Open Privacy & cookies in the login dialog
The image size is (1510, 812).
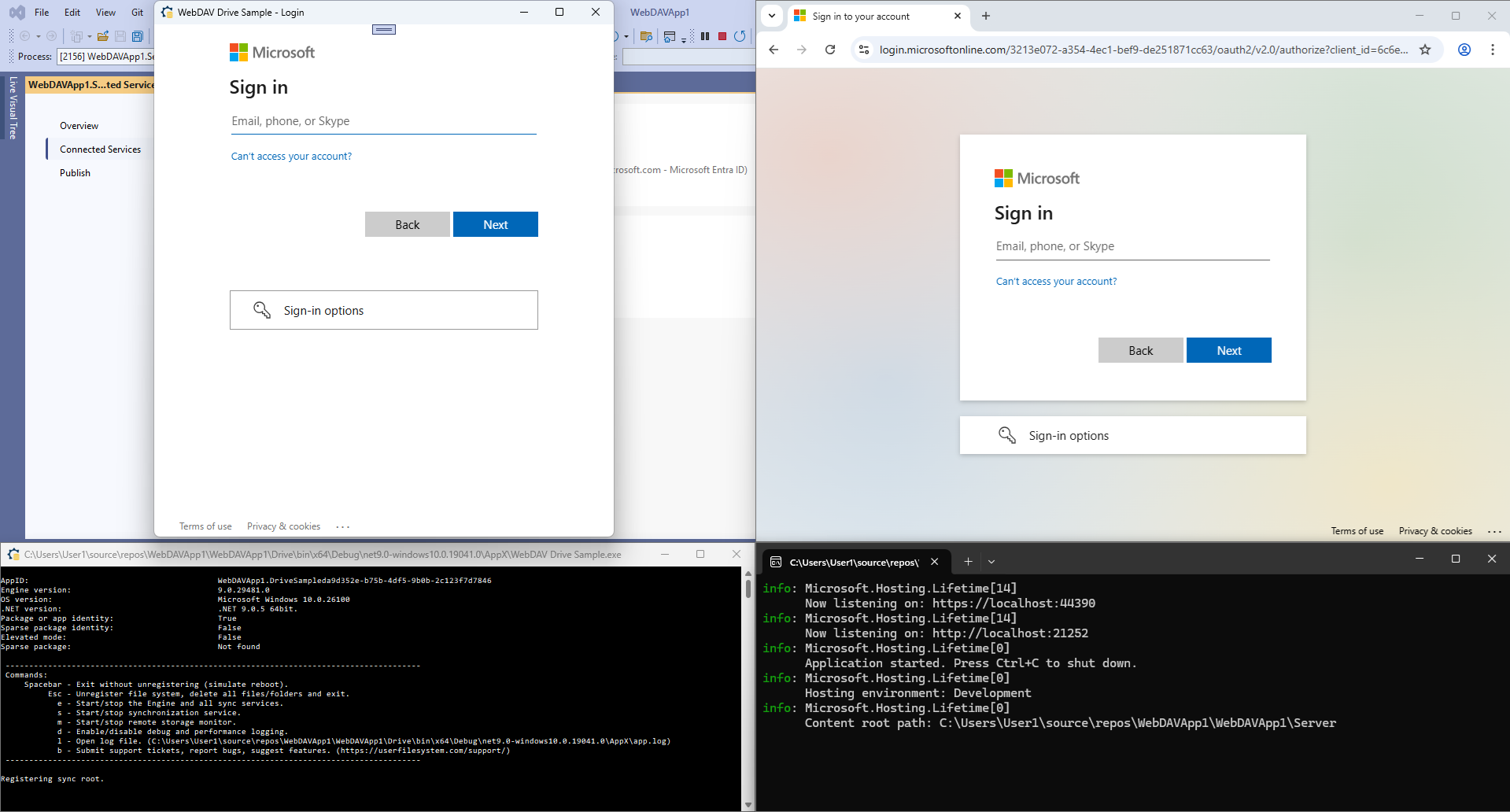tap(283, 526)
